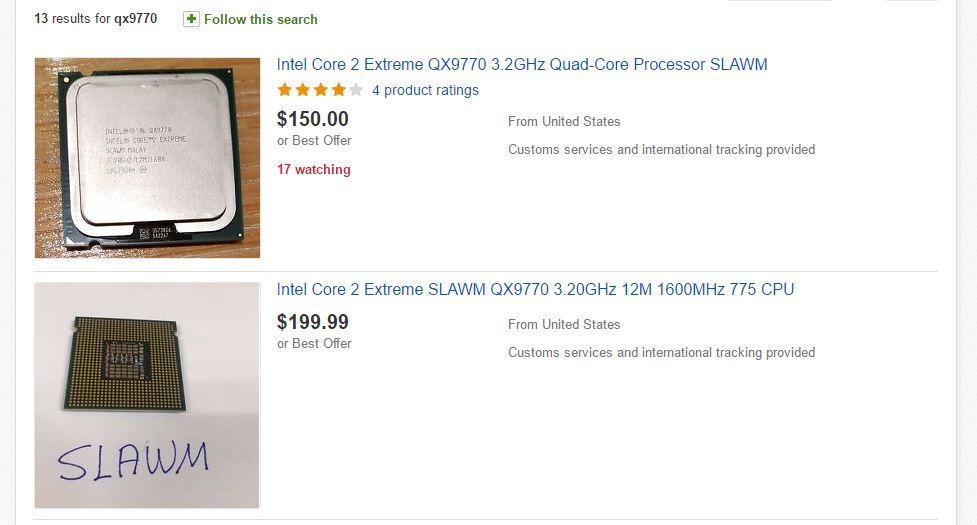This screenshot has width=977, height=525.
Task: Click the $199.99 price
Action: tap(313, 322)
